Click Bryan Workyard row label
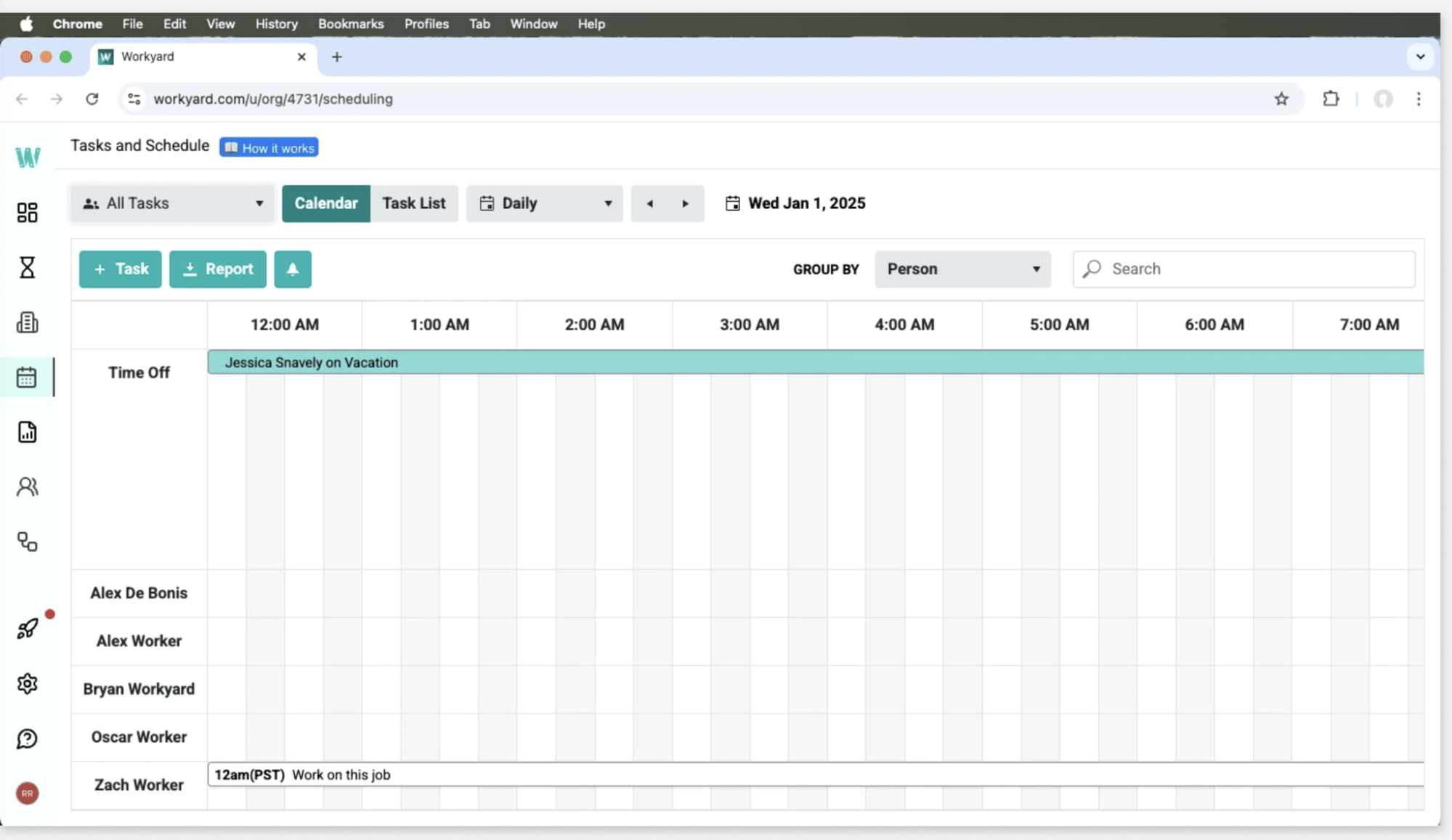 click(139, 689)
